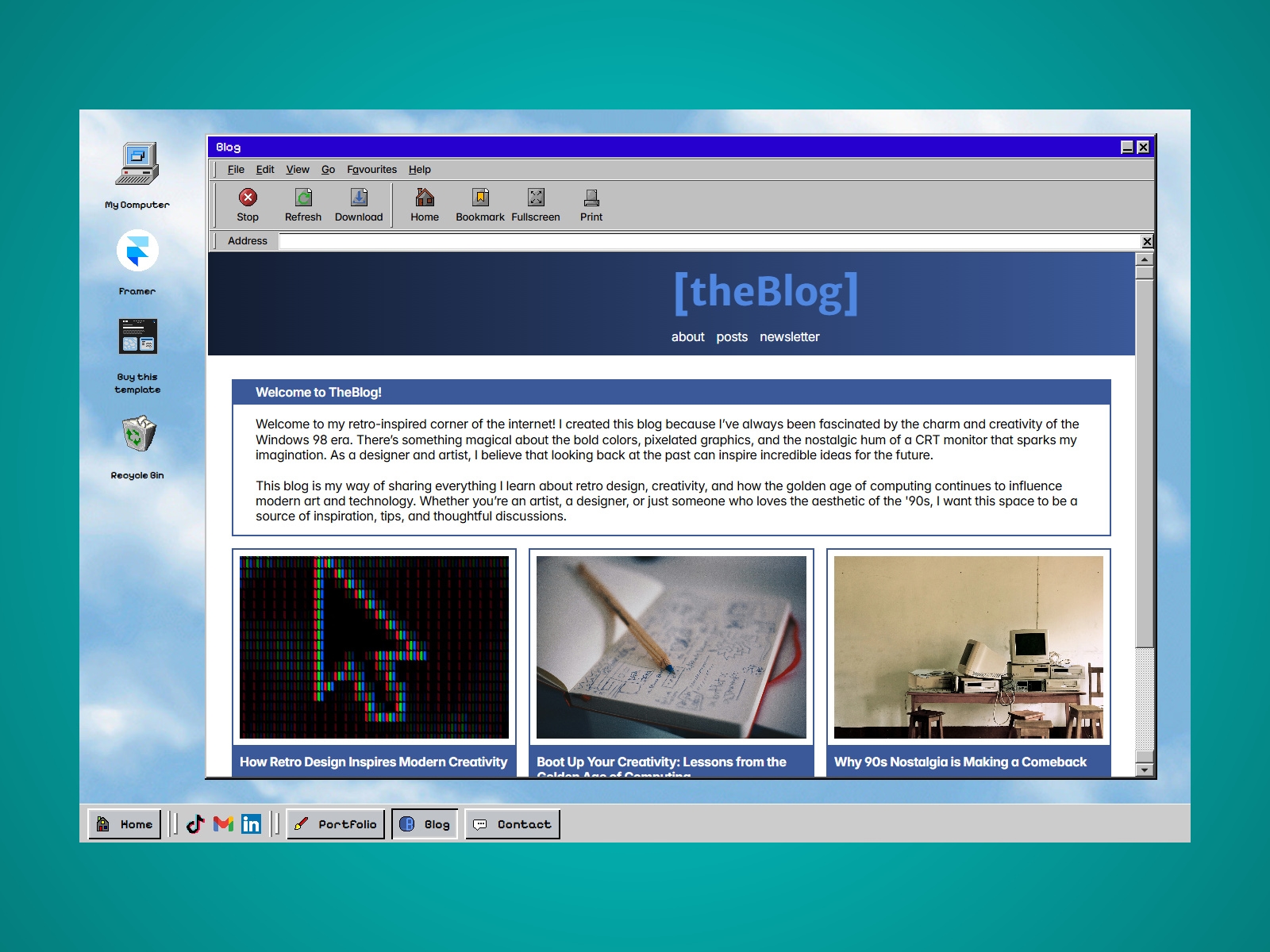Screen dimensions: 1270x952
Task: Follow the newsletter link in blog header
Action: (x=790, y=337)
